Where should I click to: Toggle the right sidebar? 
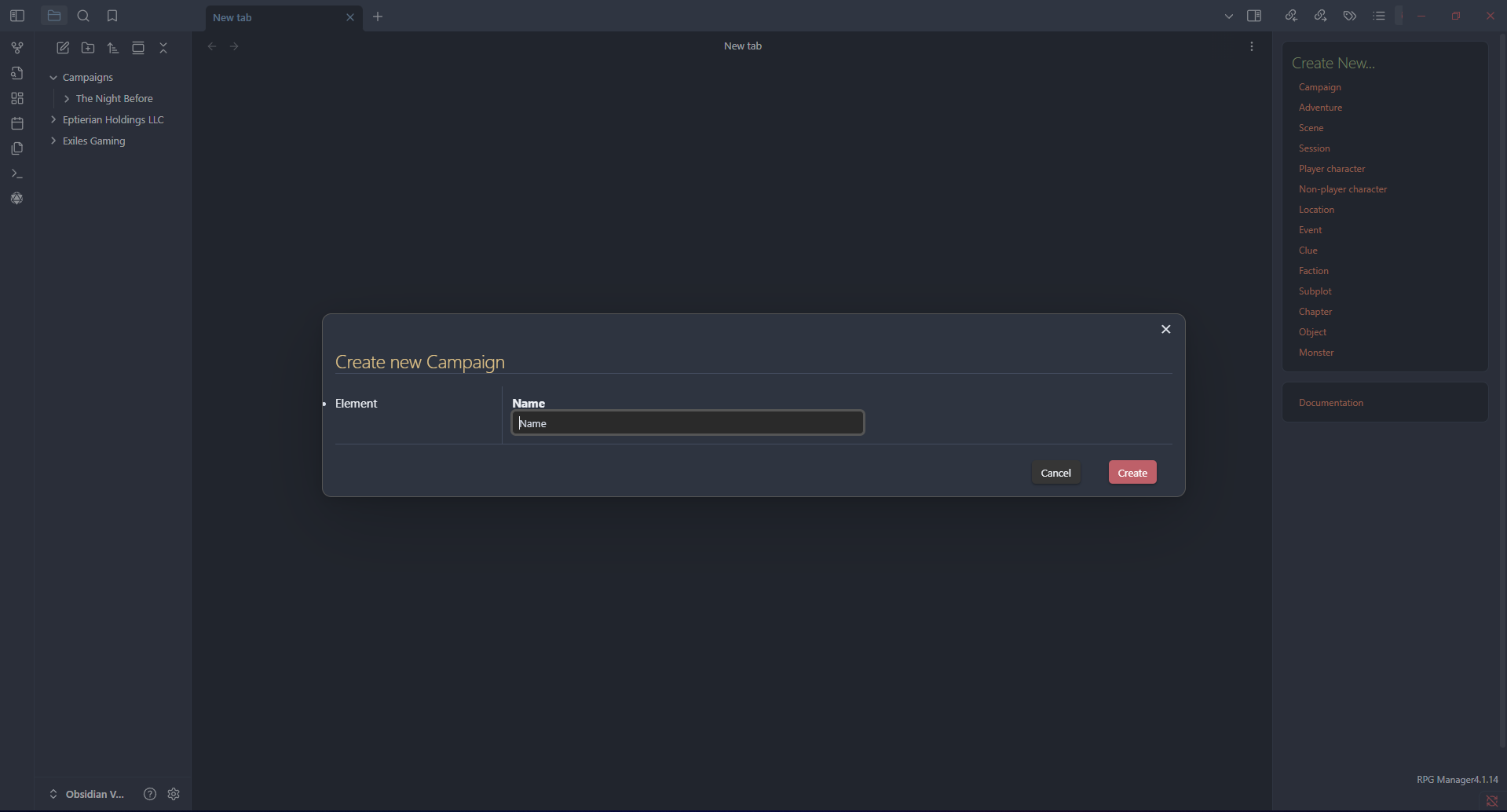click(x=1254, y=16)
